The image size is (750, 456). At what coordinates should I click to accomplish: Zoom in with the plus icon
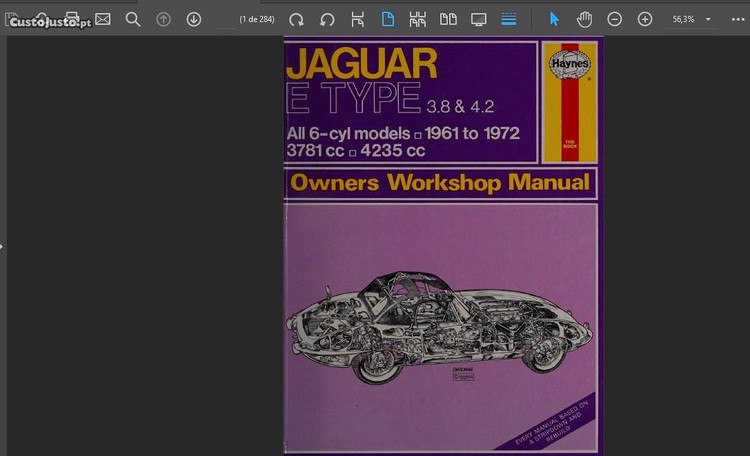point(645,19)
